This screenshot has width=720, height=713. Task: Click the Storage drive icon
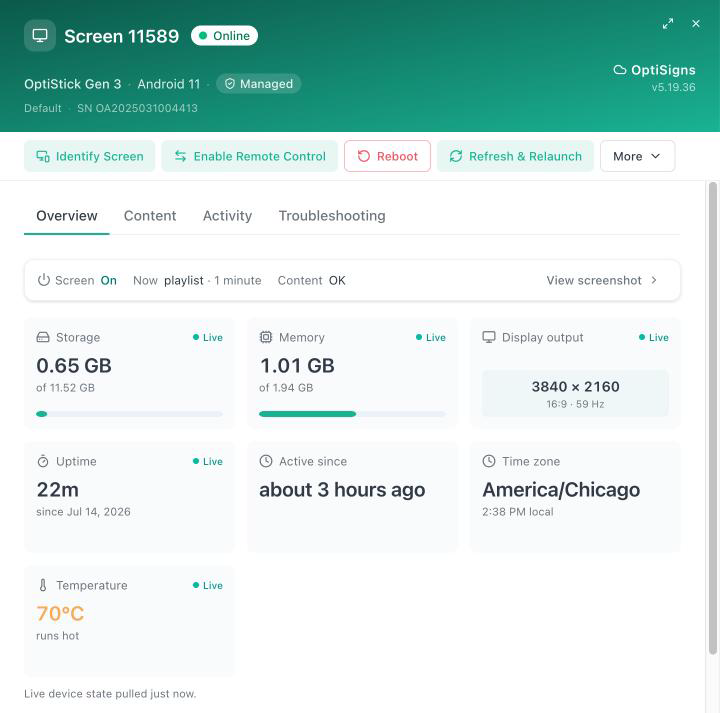(x=43, y=337)
